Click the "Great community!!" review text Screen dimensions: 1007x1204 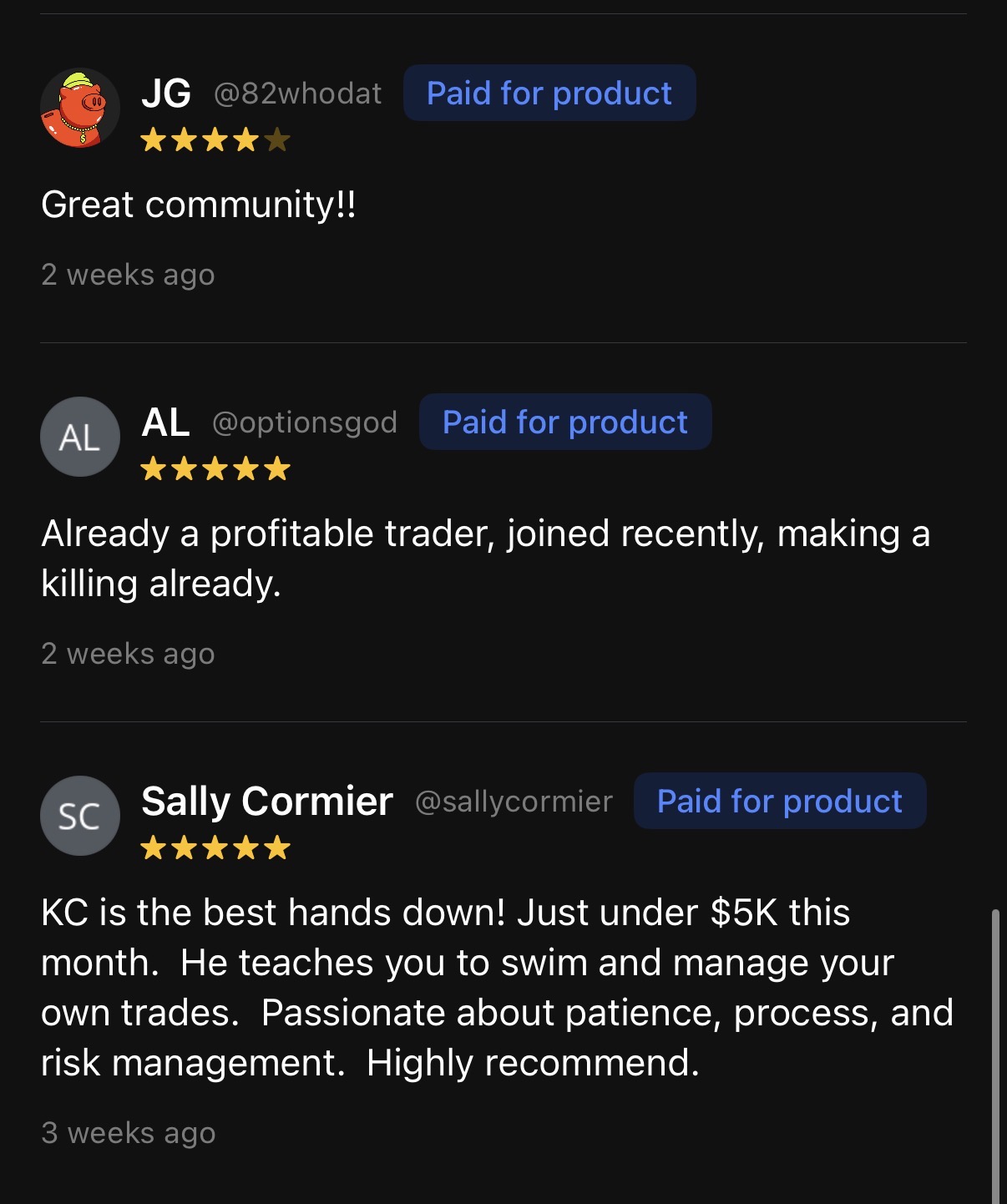pos(199,205)
